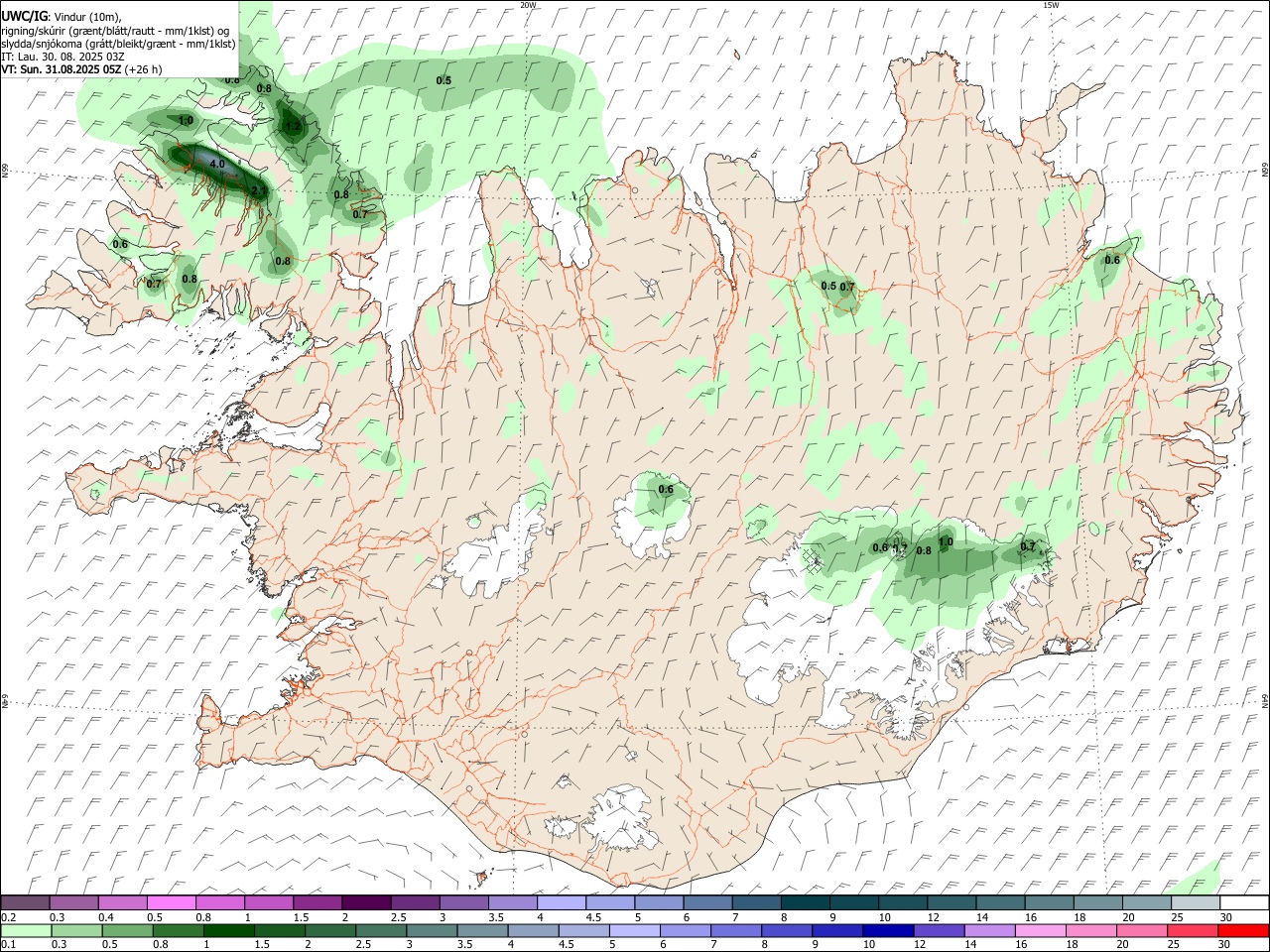Click the '0.2' label under upper legend row
The image size is (1270, 952).
pos(9,917)
